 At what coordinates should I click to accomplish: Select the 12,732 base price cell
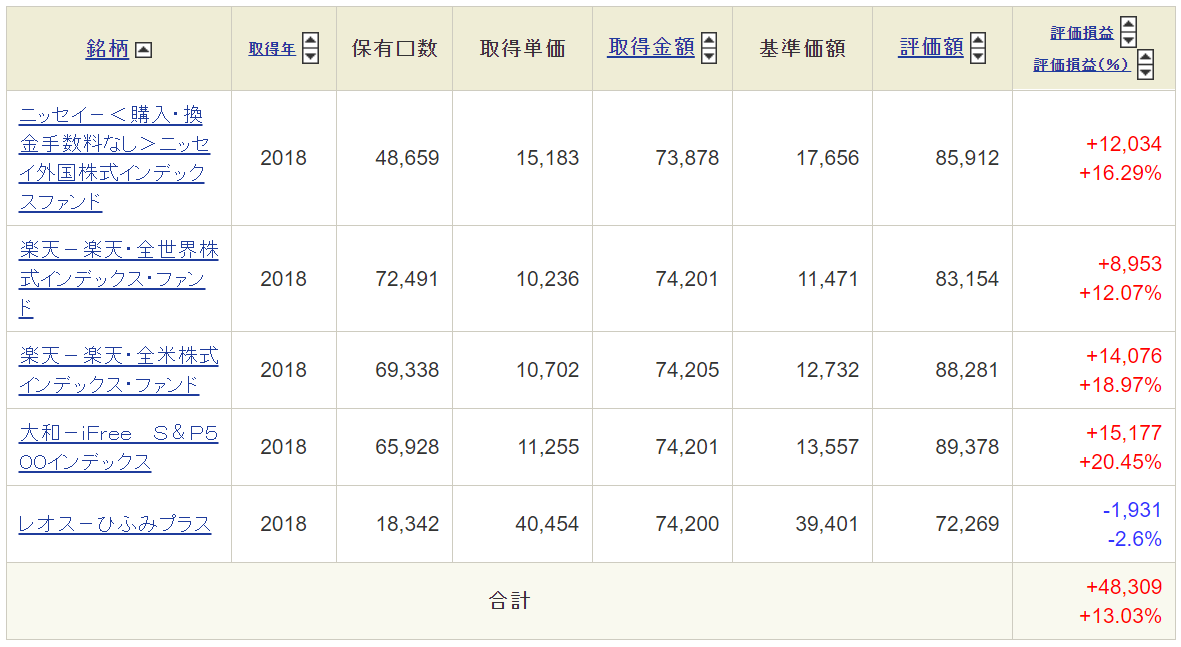828,370
